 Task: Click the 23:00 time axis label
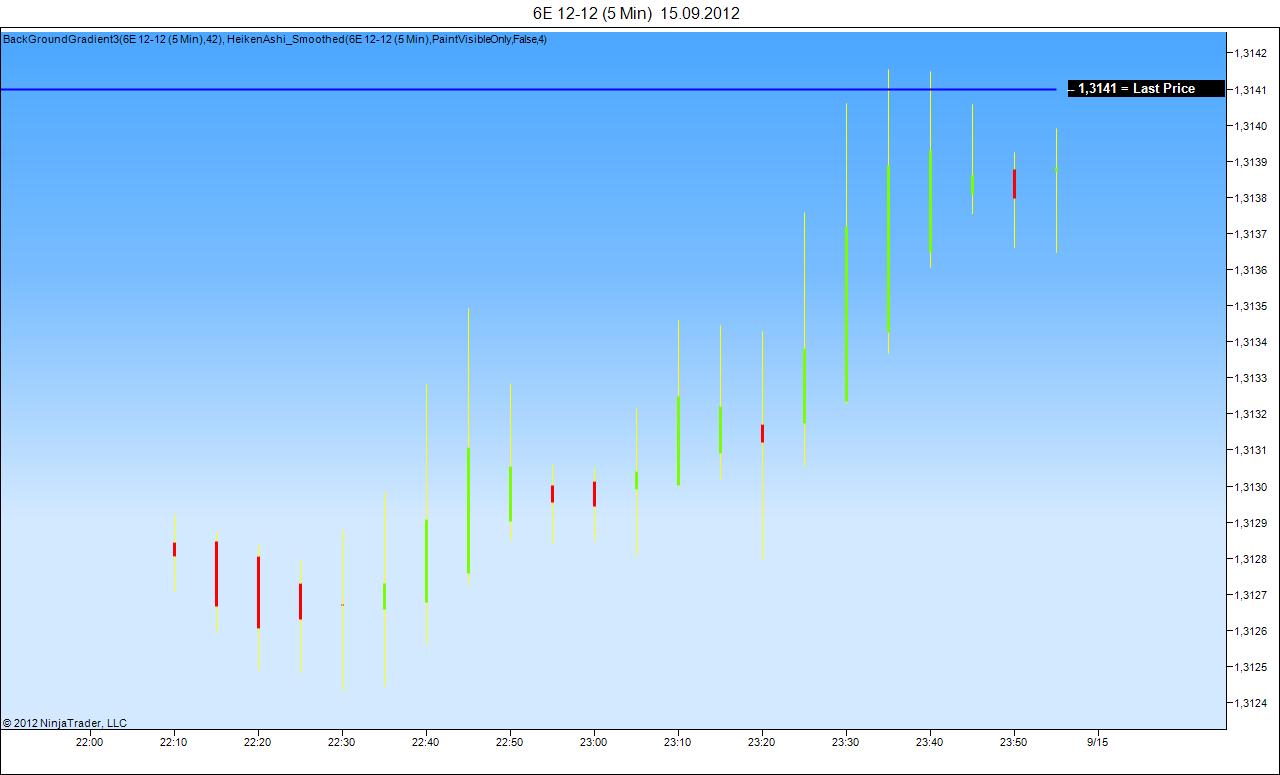[x=594, y=742]
